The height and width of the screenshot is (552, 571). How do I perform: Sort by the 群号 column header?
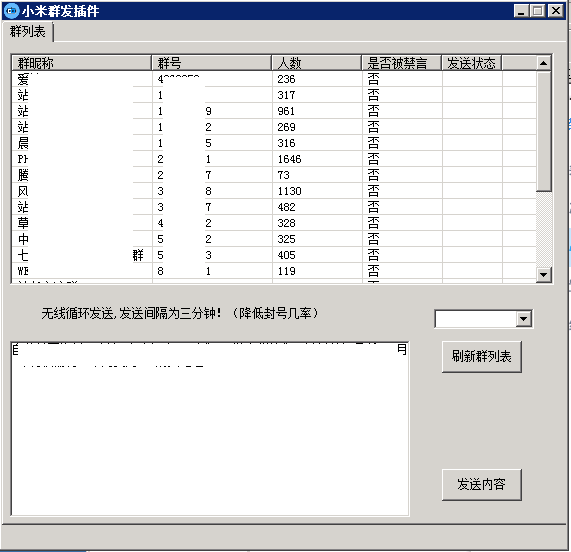click(212, 63)
